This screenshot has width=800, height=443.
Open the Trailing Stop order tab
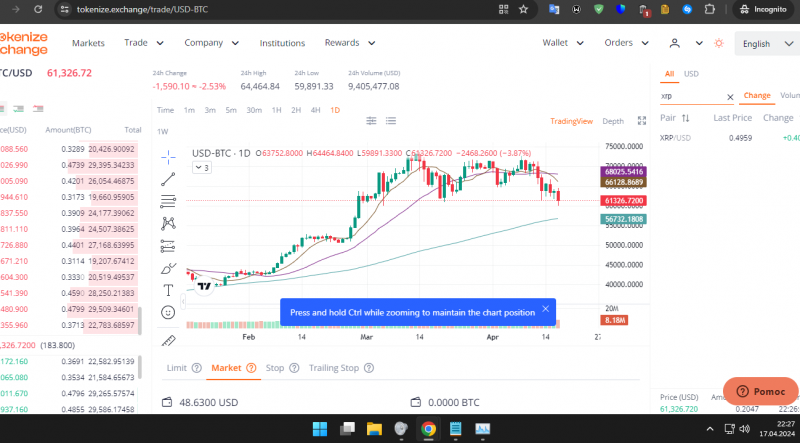point(334,368)
